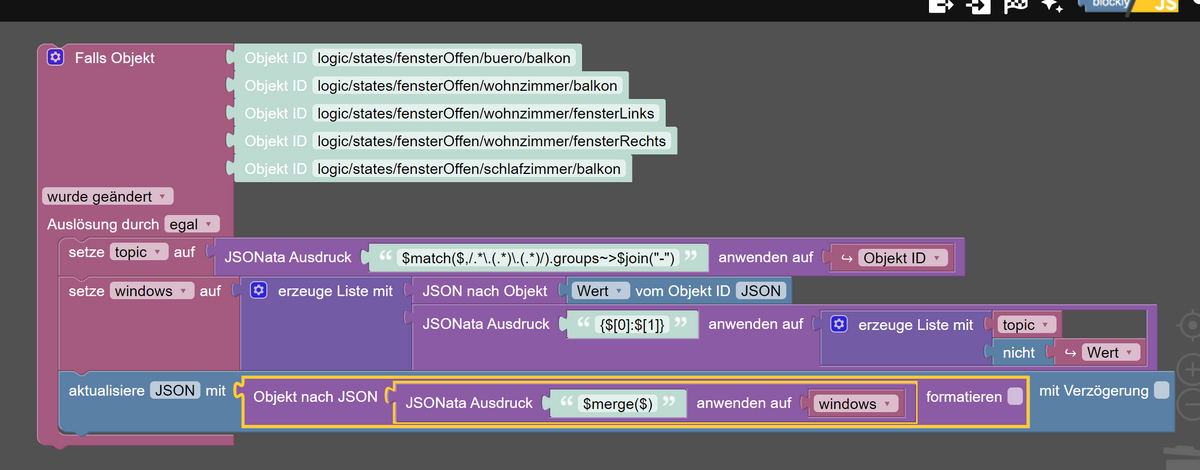Select the nicht block
1200x470 pixels.
pyautogui.click(x=1019, y=353)
